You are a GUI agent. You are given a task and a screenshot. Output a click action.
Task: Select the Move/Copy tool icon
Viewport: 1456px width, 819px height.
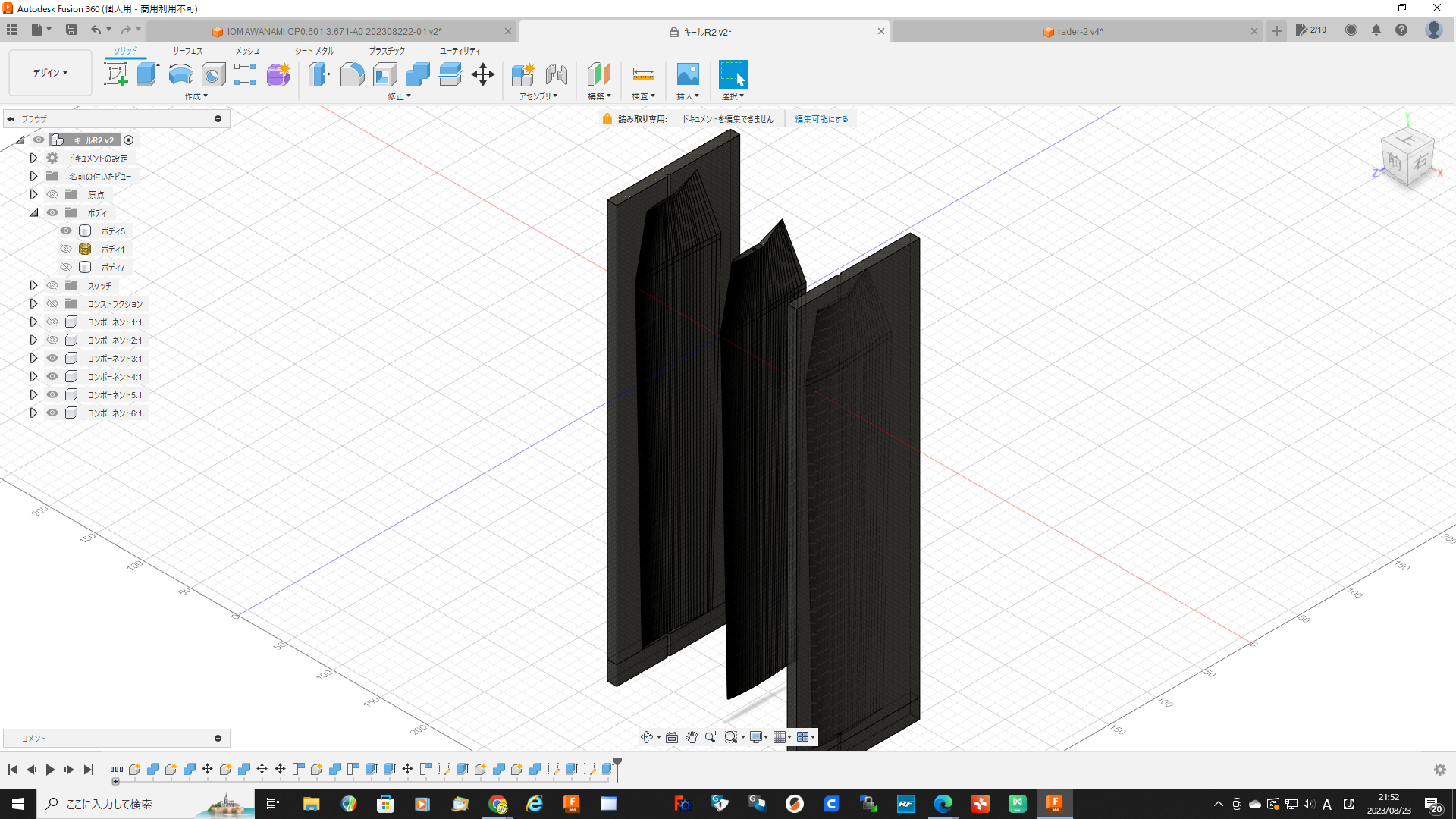pyautogui.click(x=483, y=74)
